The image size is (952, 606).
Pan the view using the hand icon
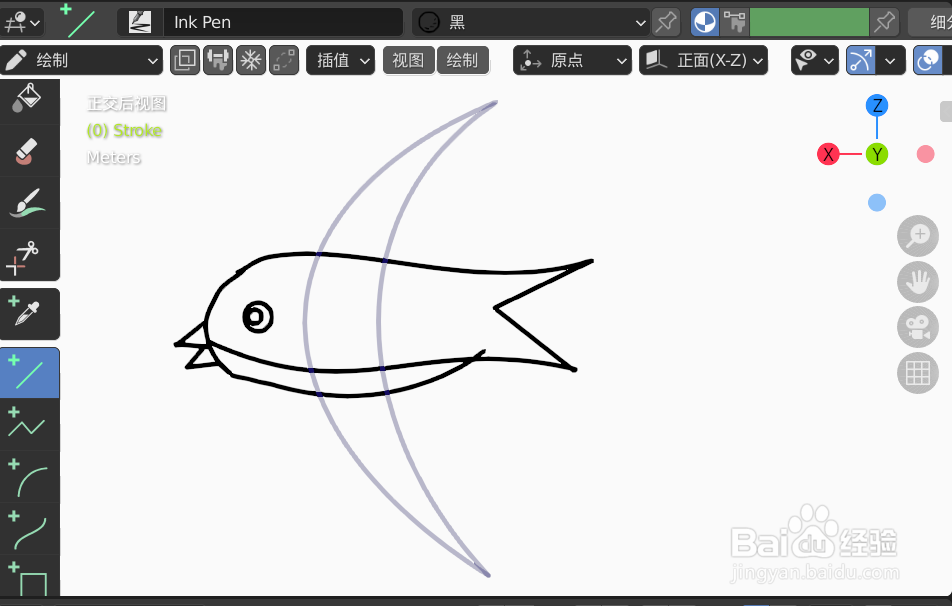click(x=917, y=283)
